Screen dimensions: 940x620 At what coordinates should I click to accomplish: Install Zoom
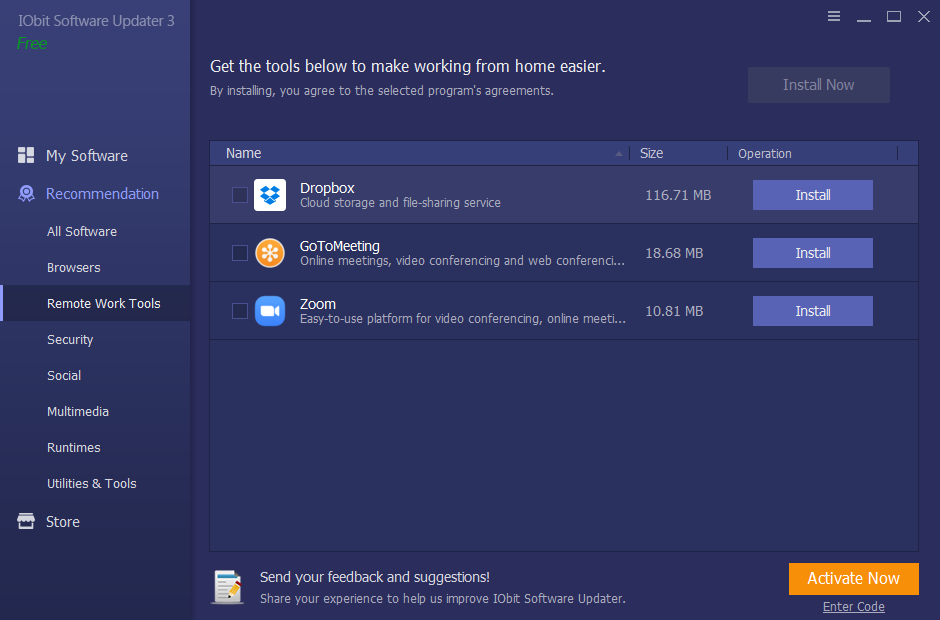(812, 311)
